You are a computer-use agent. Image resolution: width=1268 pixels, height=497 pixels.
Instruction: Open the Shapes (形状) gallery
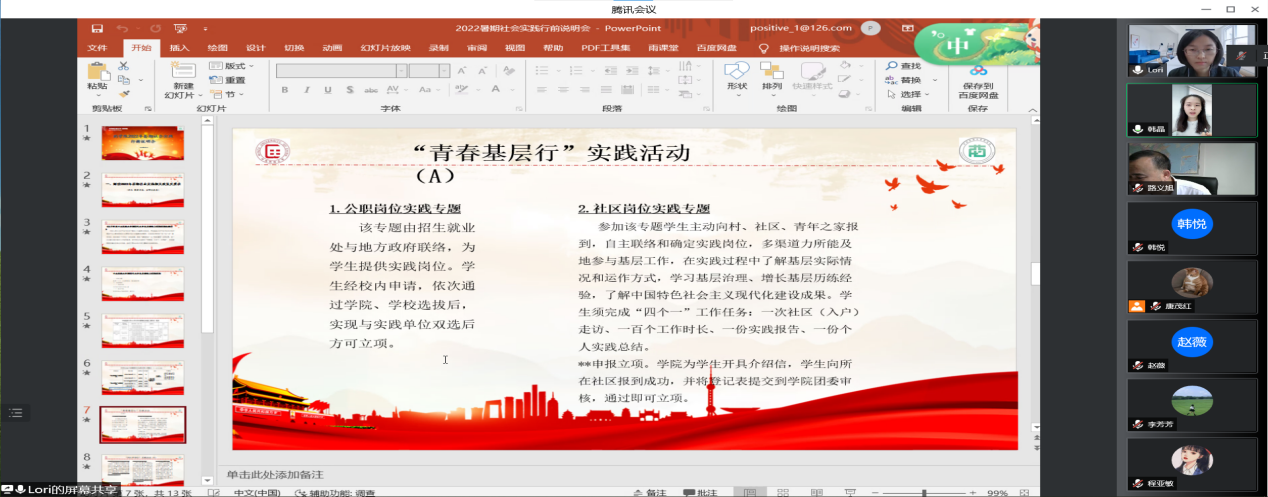click(737, 72)
